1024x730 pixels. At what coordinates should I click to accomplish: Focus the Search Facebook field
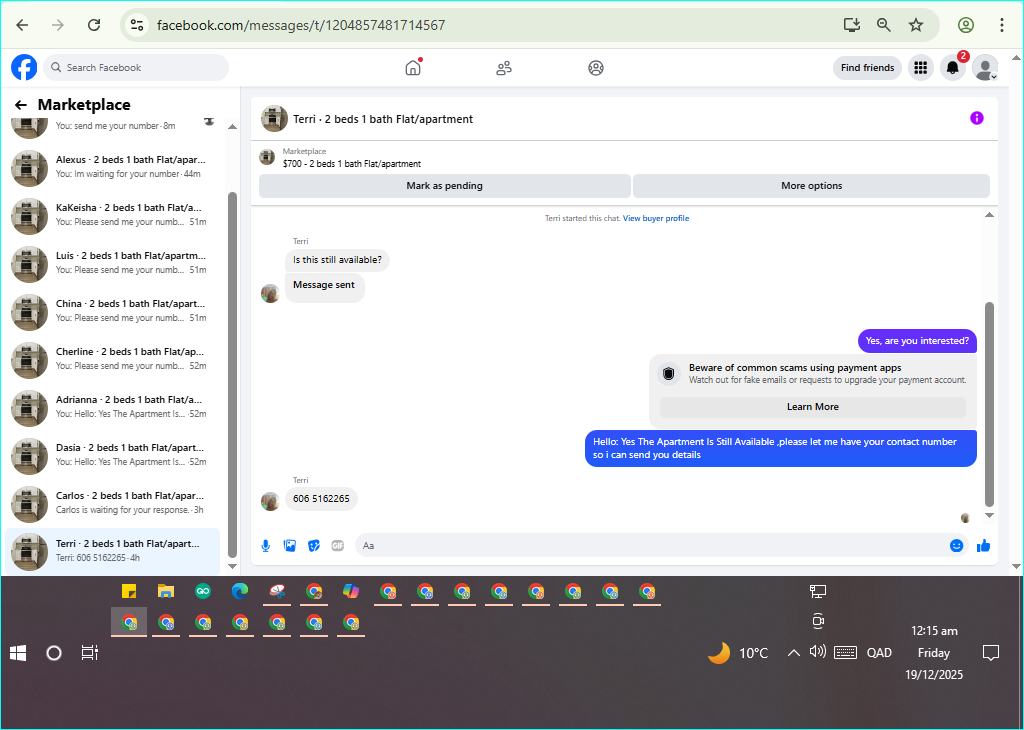click(x=136, y=67)
